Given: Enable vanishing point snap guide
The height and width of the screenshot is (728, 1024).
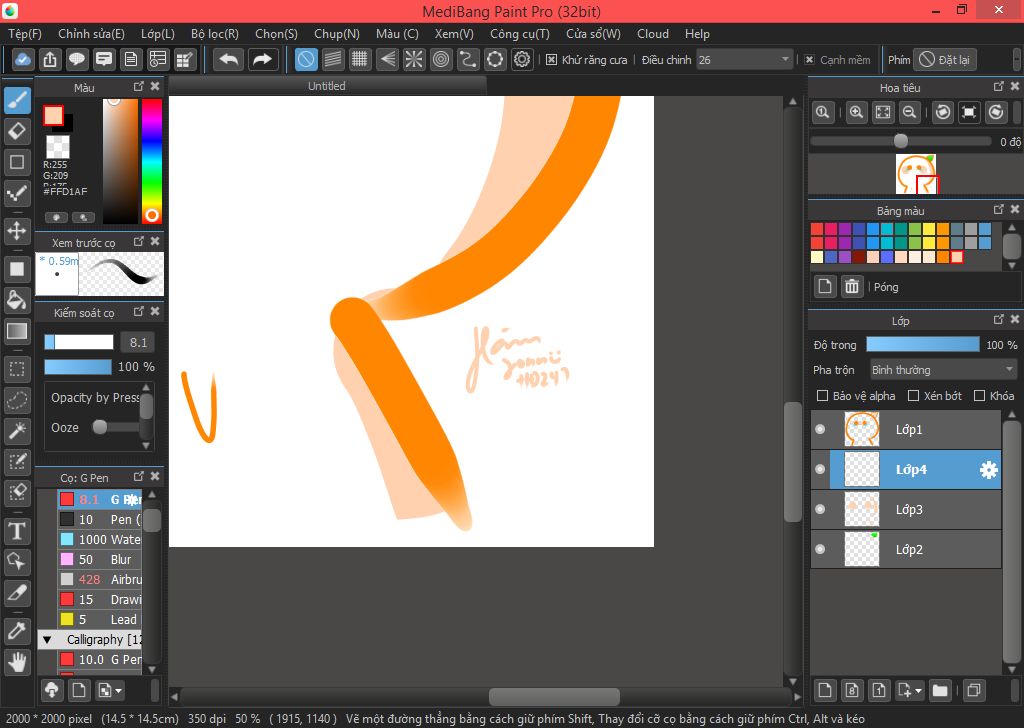Looking at the screenshot, I should coord(387,59).
